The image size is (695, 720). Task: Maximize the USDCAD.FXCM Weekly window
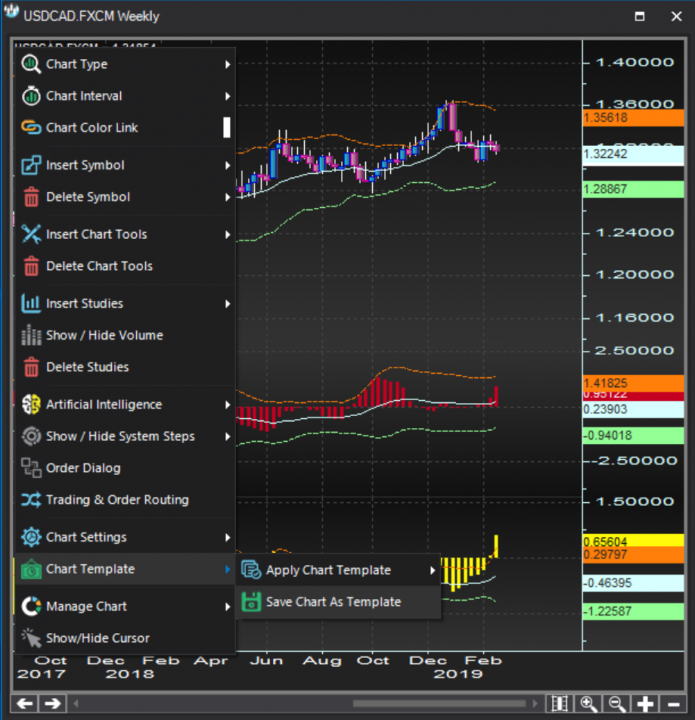click(x=639, y=17)
